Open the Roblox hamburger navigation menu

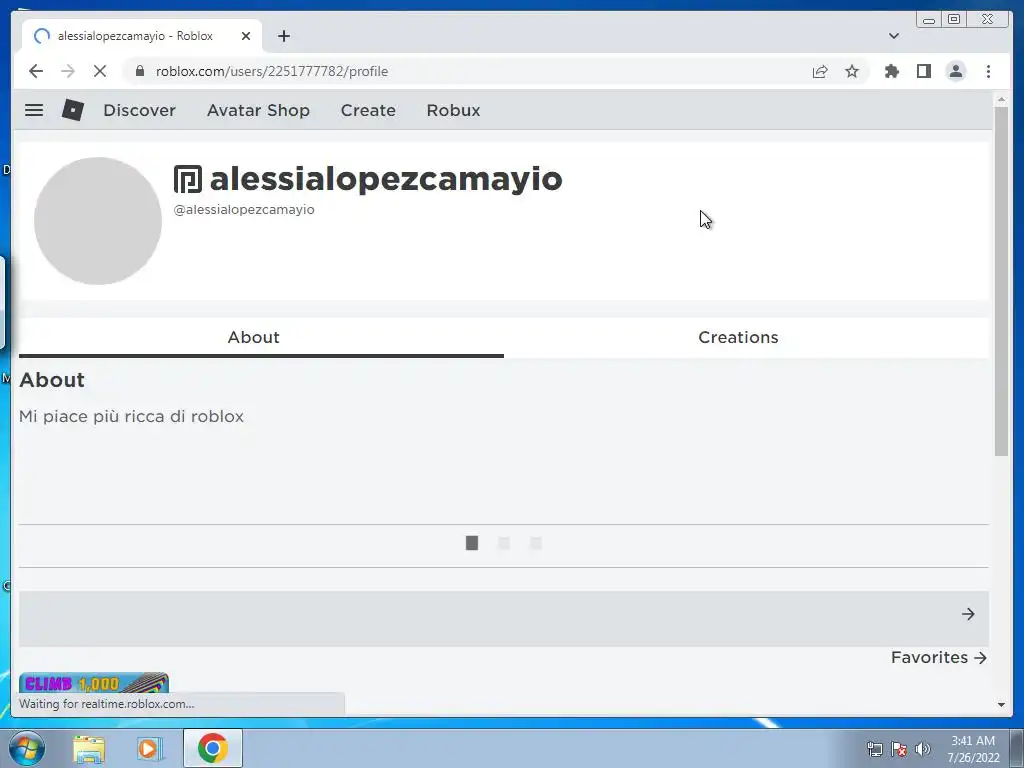[x=34, y=110]
